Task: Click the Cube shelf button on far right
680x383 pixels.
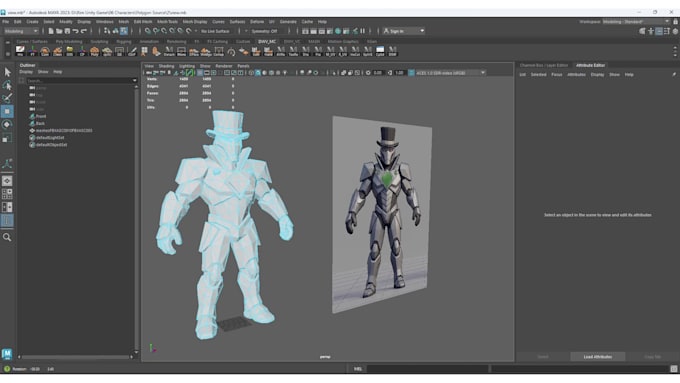Action: [x=380, y=51]
